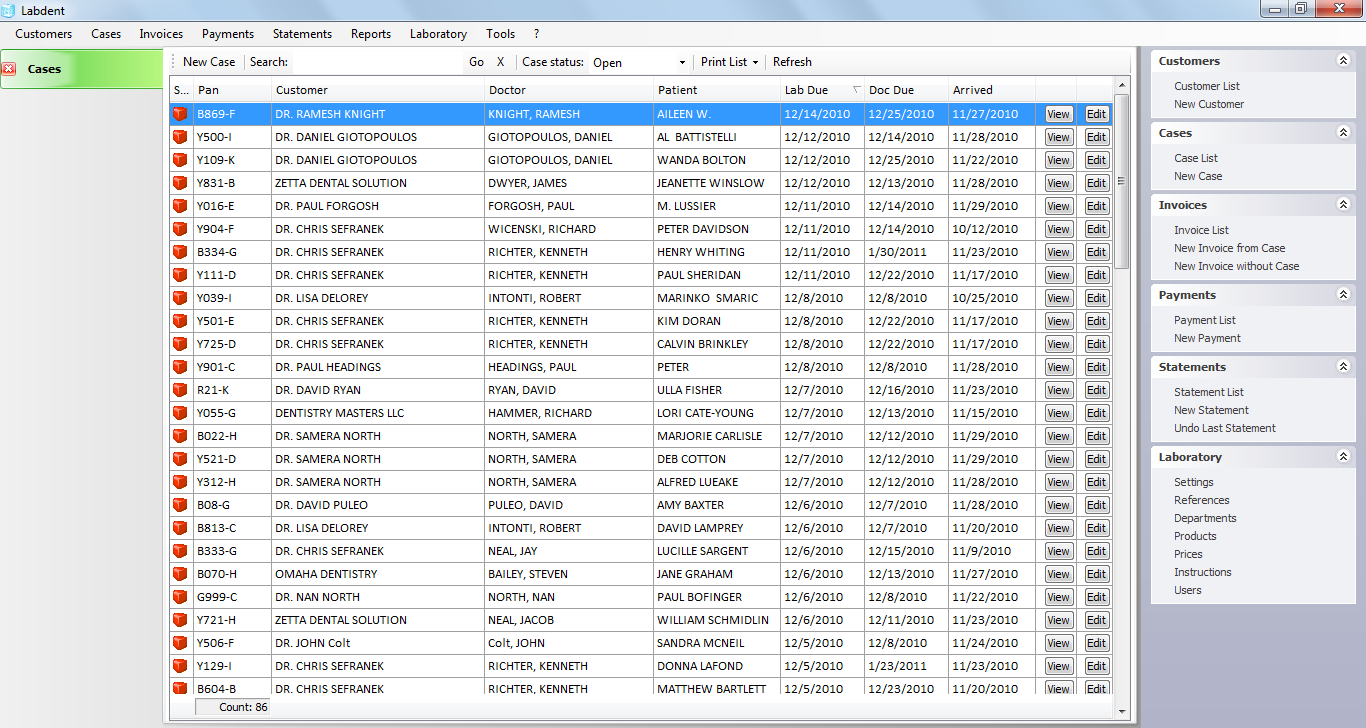
Task: Collapse the Cases sidebar panel
Action: (1343, 133)
